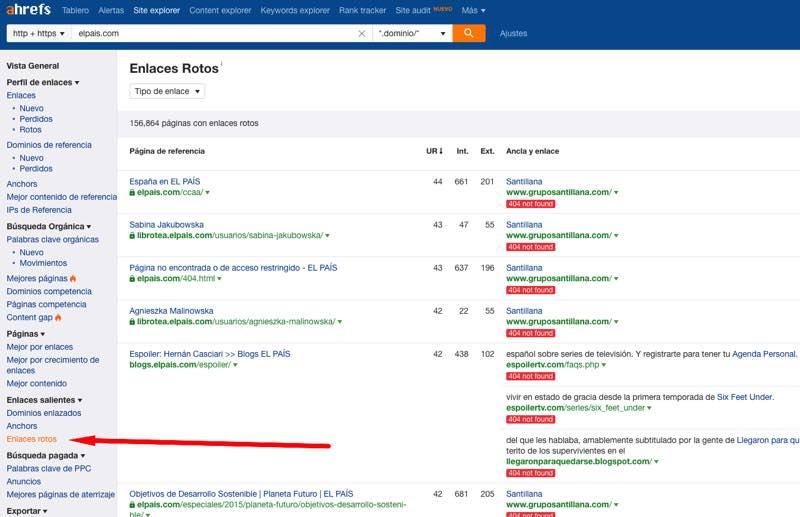The image size is (800, 517).
Task: Click the Agenda Personal anchor link
Action: tap(764, 354)
